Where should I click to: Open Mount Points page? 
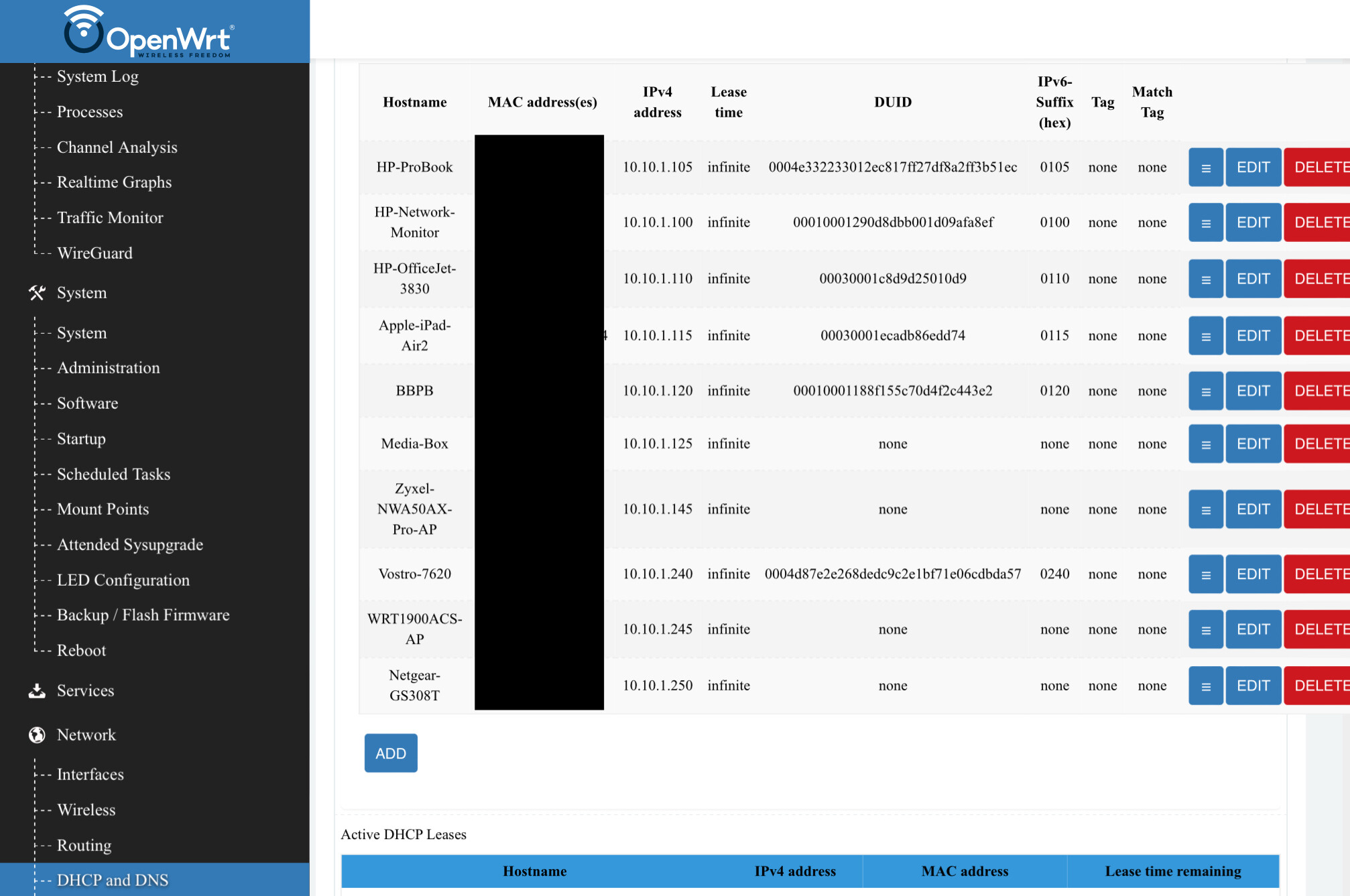[x=103, y=509]
